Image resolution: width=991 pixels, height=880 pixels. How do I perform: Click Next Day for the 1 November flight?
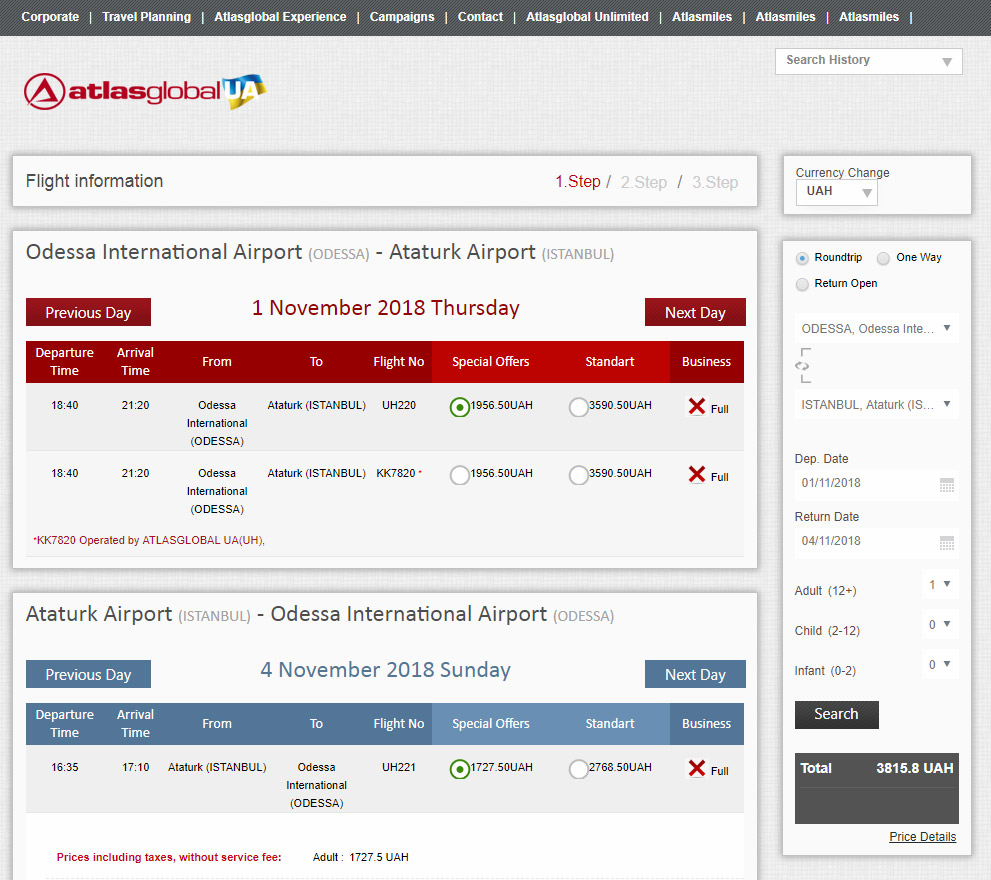(695, 312)
